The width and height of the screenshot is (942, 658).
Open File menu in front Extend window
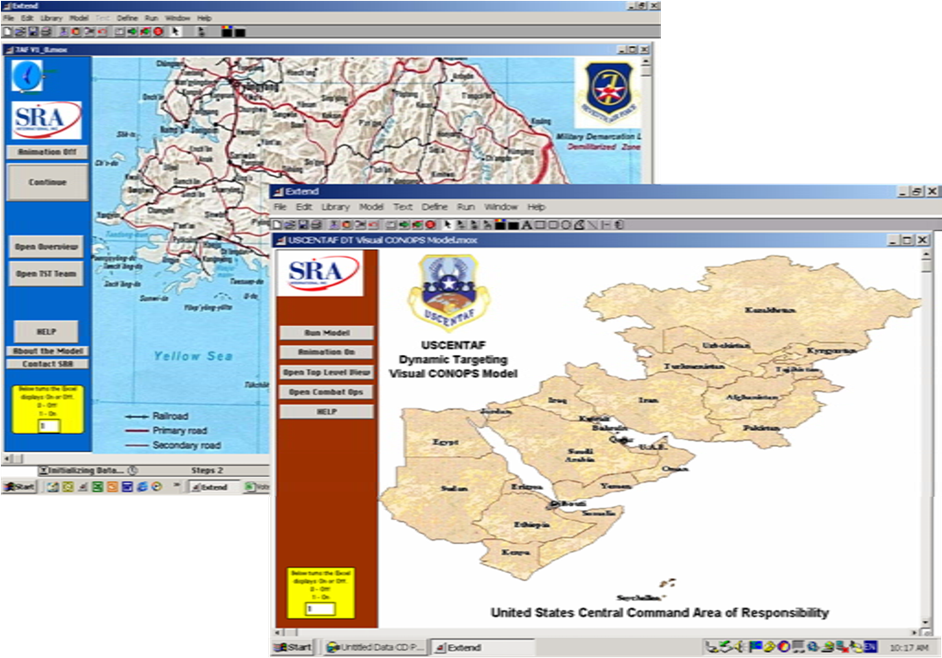click(279, 207)
